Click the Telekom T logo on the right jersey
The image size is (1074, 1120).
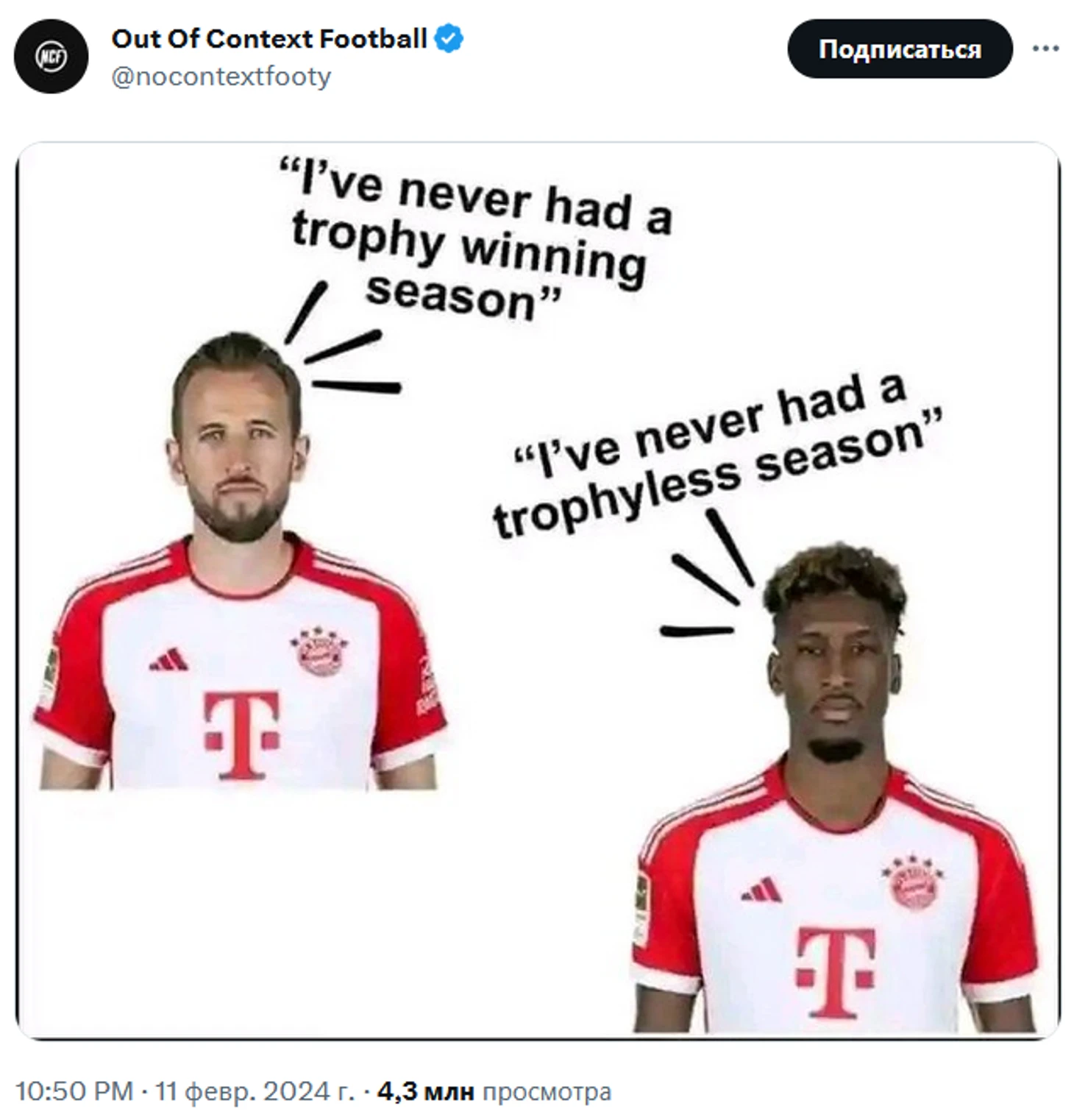tap(836, 971)
